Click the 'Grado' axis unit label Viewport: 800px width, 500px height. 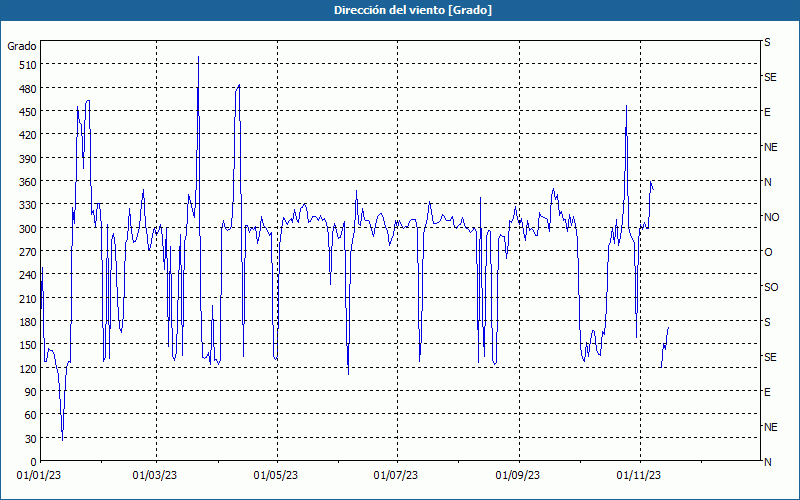(x=22, y=46)
